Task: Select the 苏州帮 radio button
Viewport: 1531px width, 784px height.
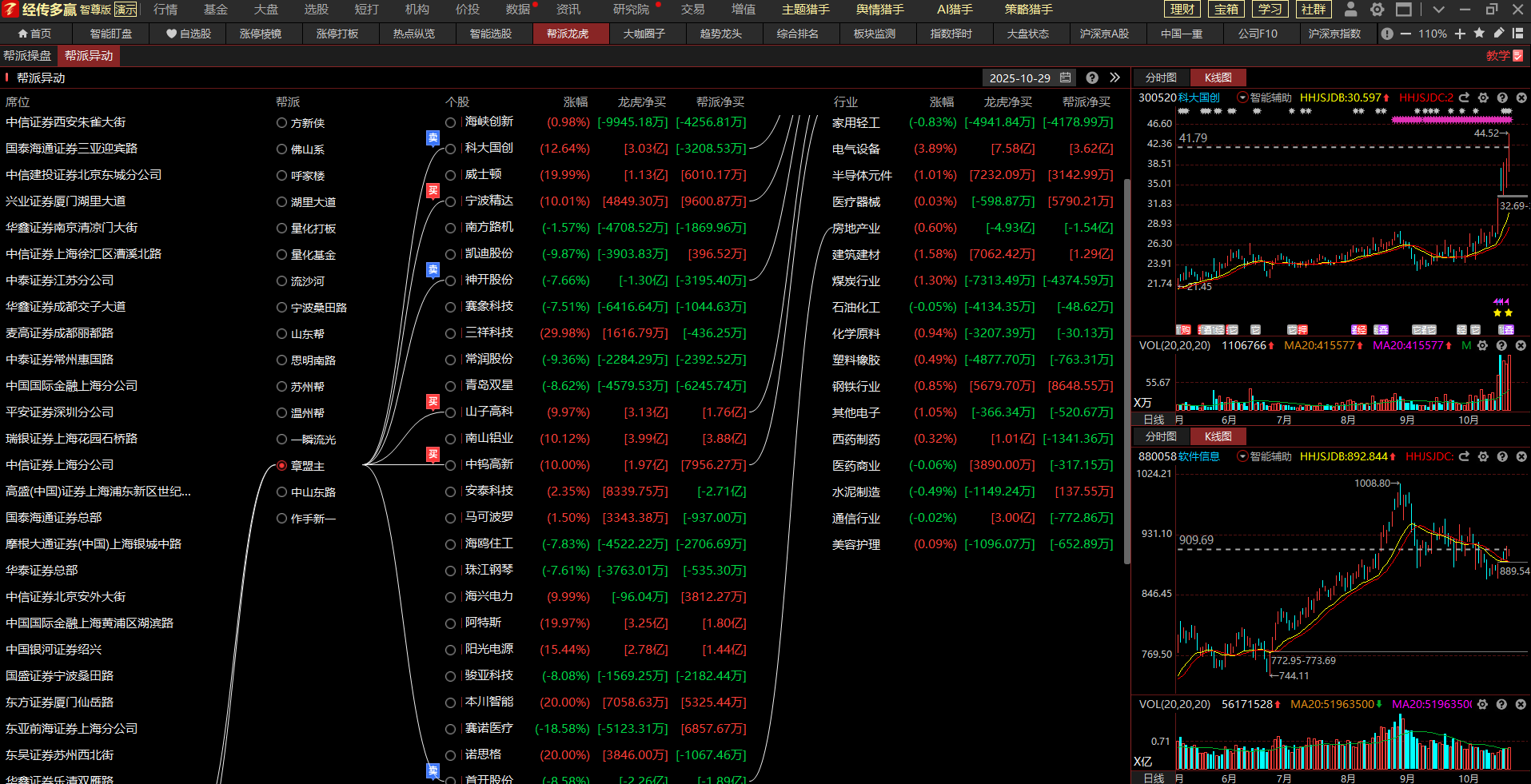Action: click(281, 387)
